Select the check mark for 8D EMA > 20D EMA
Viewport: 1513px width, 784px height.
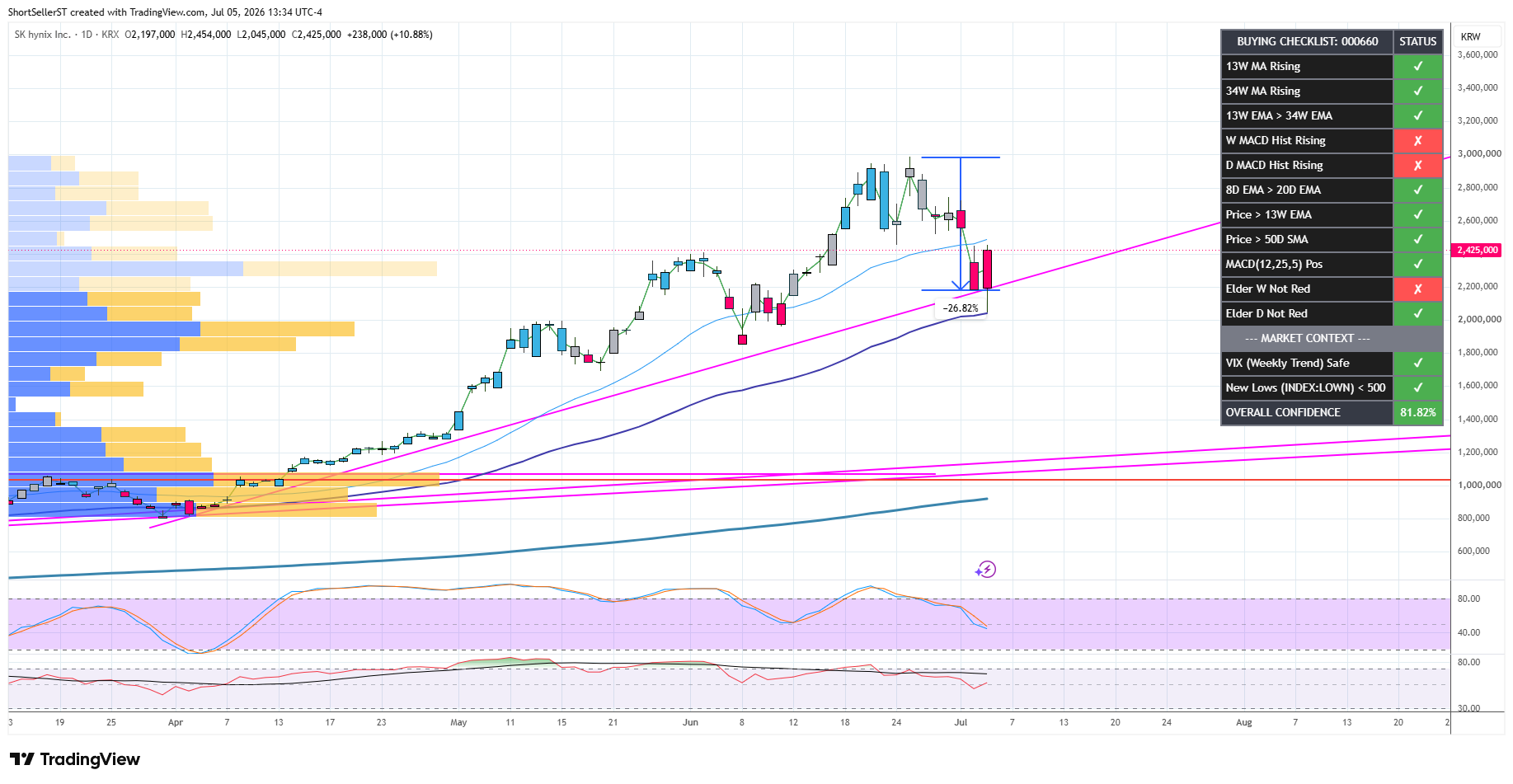1418,190
